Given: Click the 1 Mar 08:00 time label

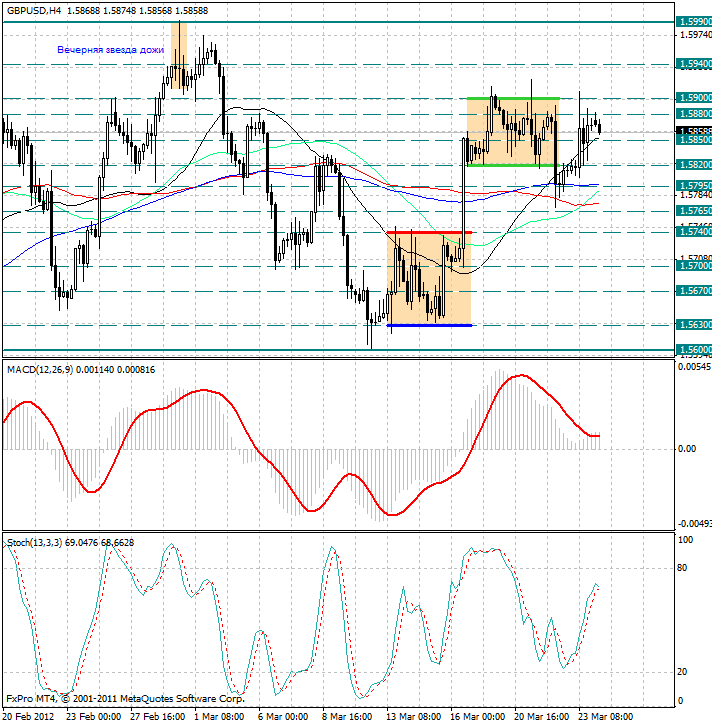Looking at the screenshot, I should pos(219,717).
